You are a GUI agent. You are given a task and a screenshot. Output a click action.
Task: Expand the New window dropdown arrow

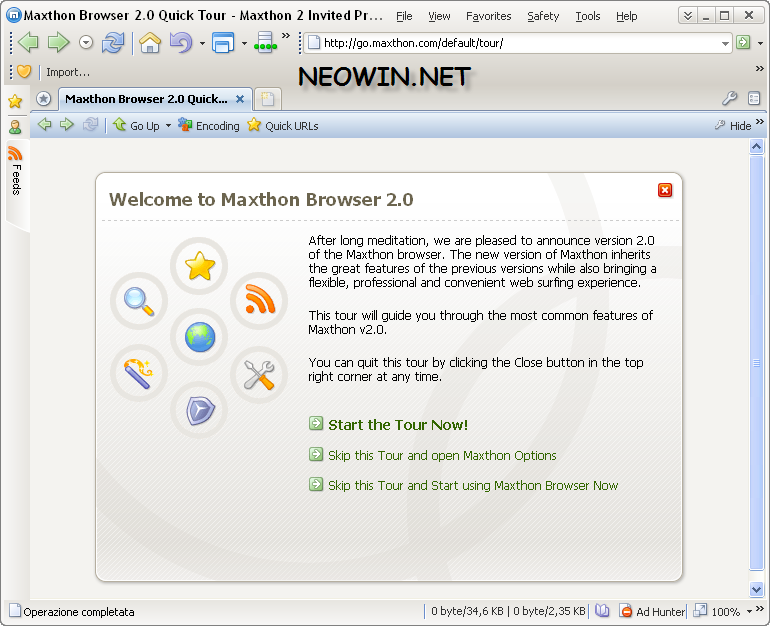(244, 43)
